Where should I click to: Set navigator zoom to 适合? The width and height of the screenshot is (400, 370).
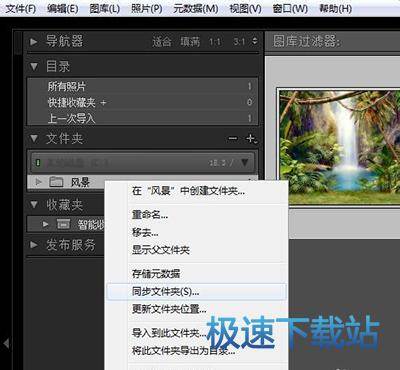point(162,42)
